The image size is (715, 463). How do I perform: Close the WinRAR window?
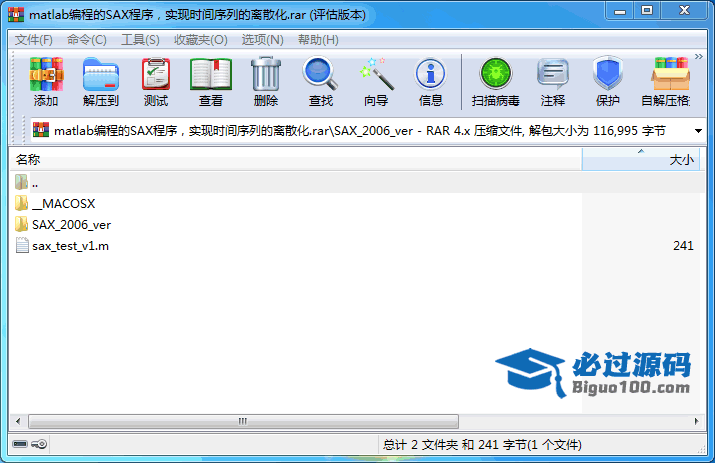[x=684, y=11]
